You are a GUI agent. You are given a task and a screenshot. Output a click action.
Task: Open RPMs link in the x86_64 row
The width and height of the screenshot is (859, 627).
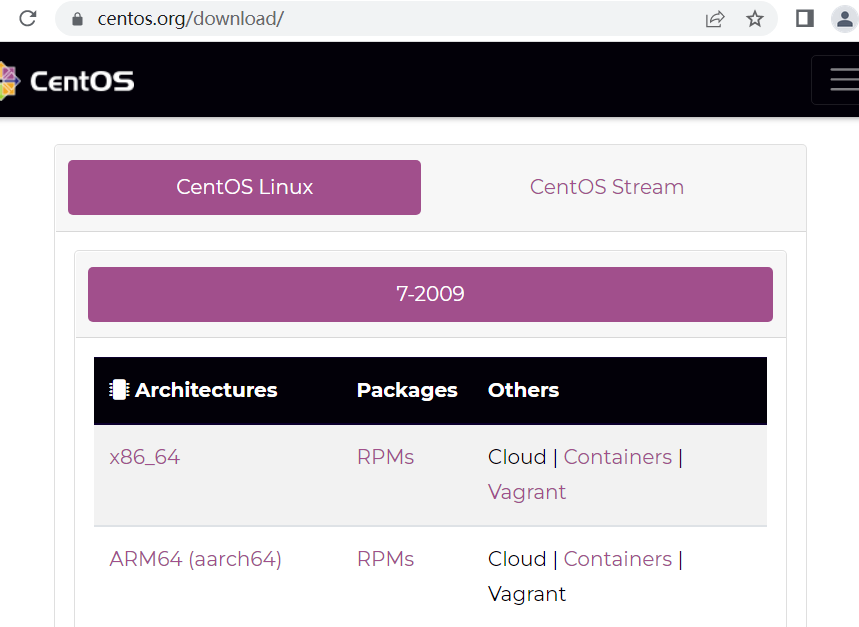point(385,457)
